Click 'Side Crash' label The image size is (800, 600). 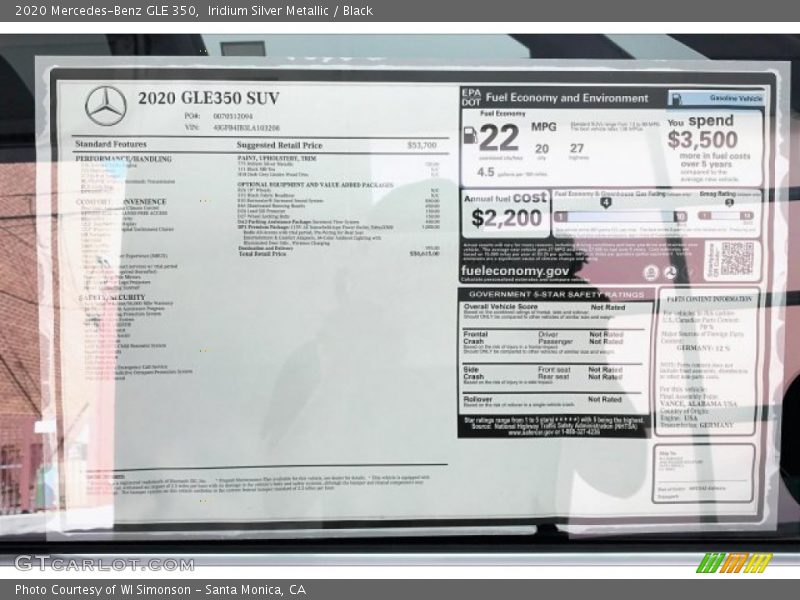[x=473, y=373]
